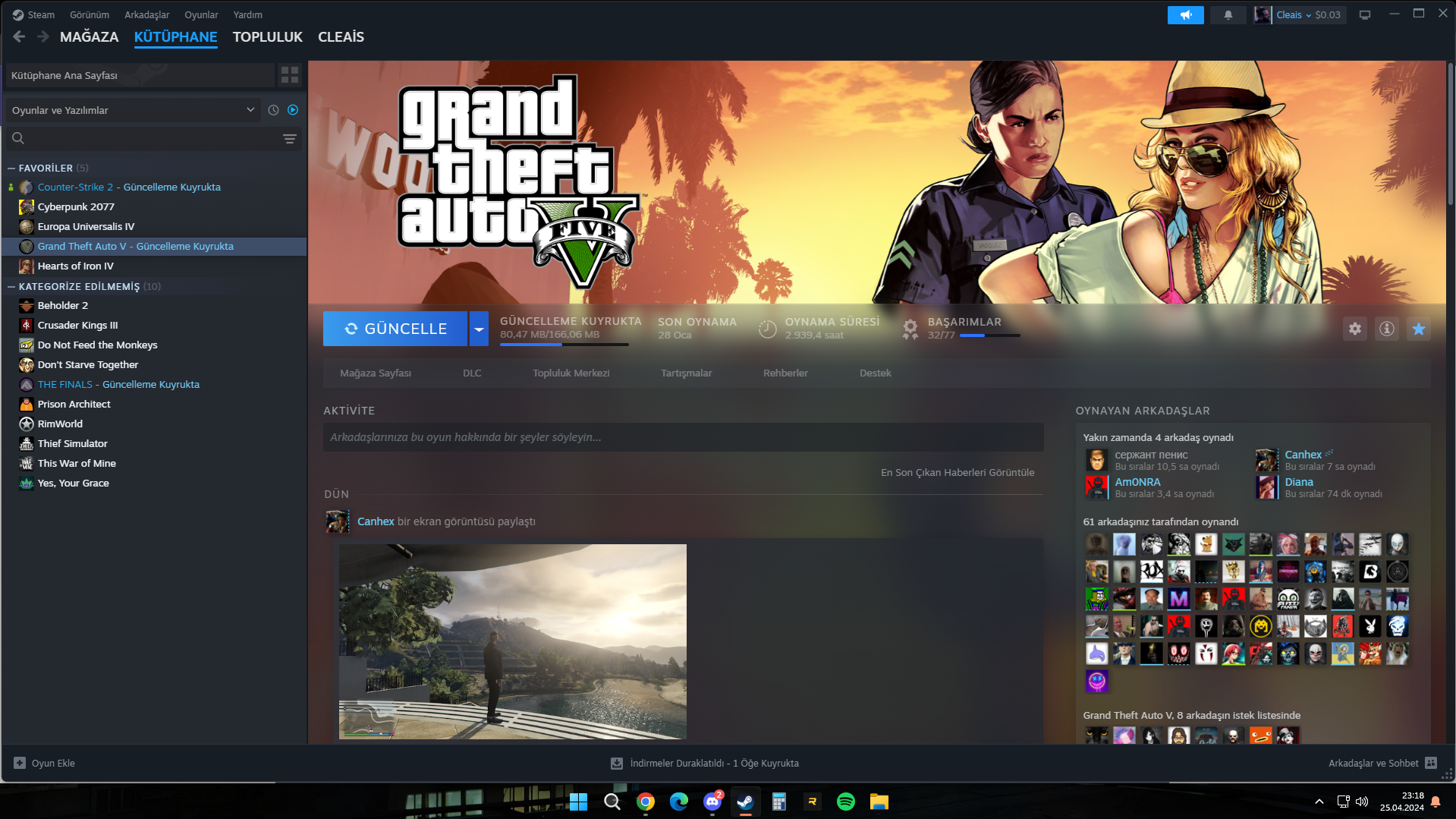Switch library to grid collections view

click(290, 75)
